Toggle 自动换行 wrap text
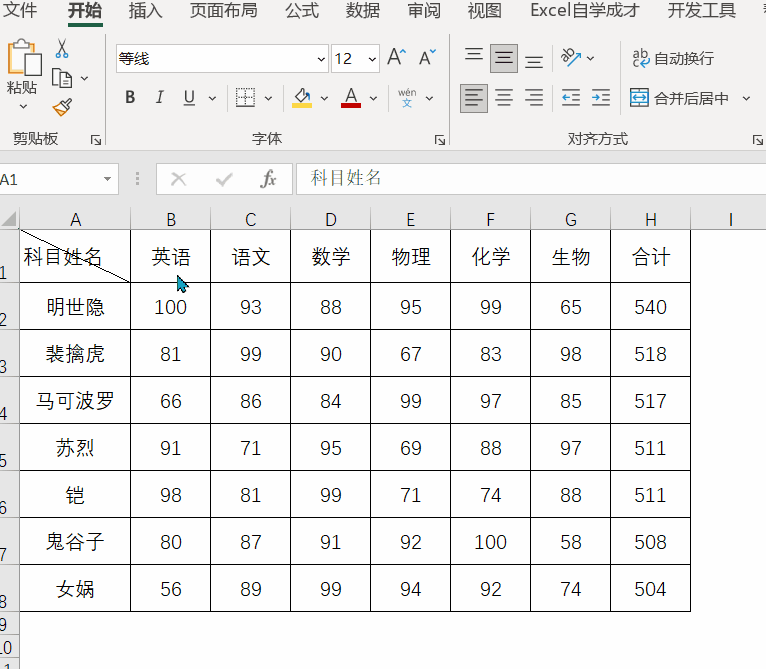Image resolution: width=766 pixels, height=669 pixels. [673, 58]
